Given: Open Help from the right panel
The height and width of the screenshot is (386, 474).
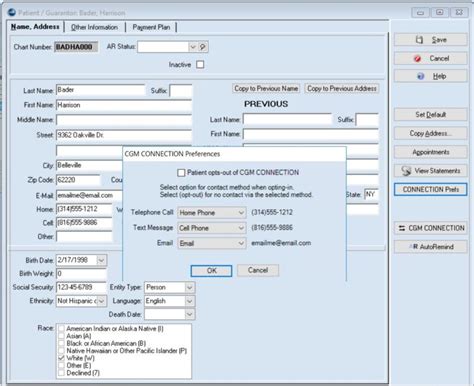Looking at the screenshot, I should pos(430,76).
